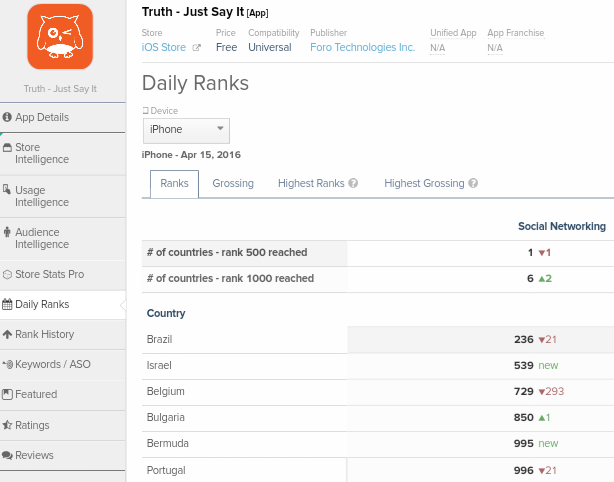
Task: Click Brazil's rank value 236
Action: pyautogui.click(x=524, y=339)
